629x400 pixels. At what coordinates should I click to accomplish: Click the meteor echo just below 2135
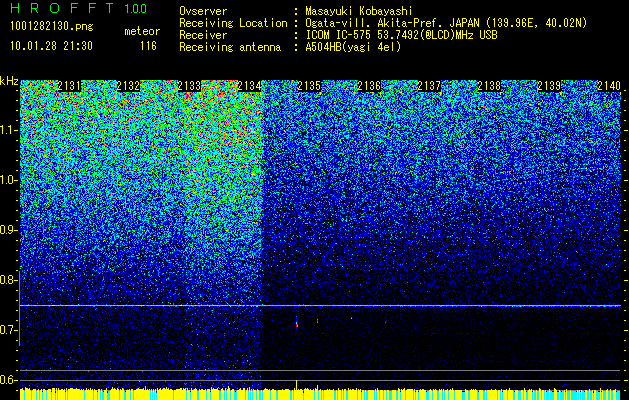(296, 323)
